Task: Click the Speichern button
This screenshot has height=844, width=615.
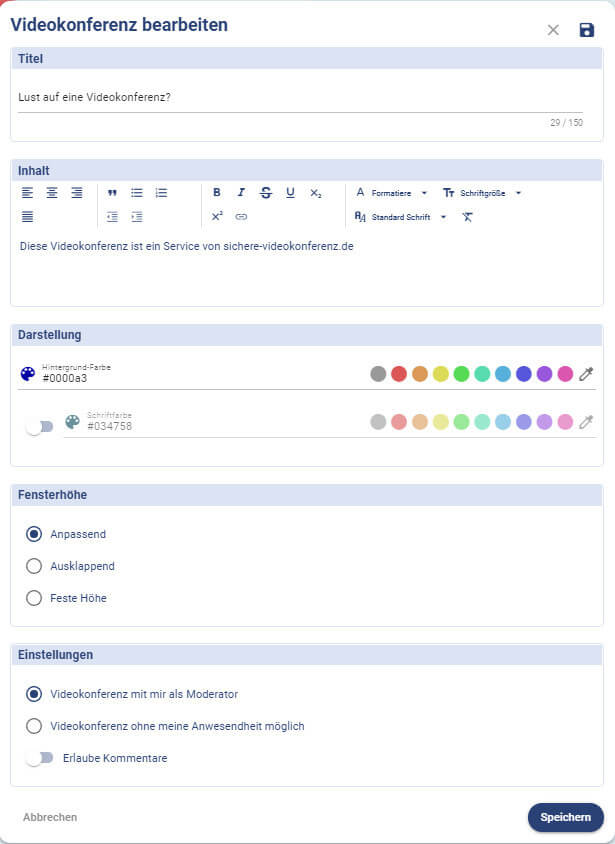Action: point(565,817)
